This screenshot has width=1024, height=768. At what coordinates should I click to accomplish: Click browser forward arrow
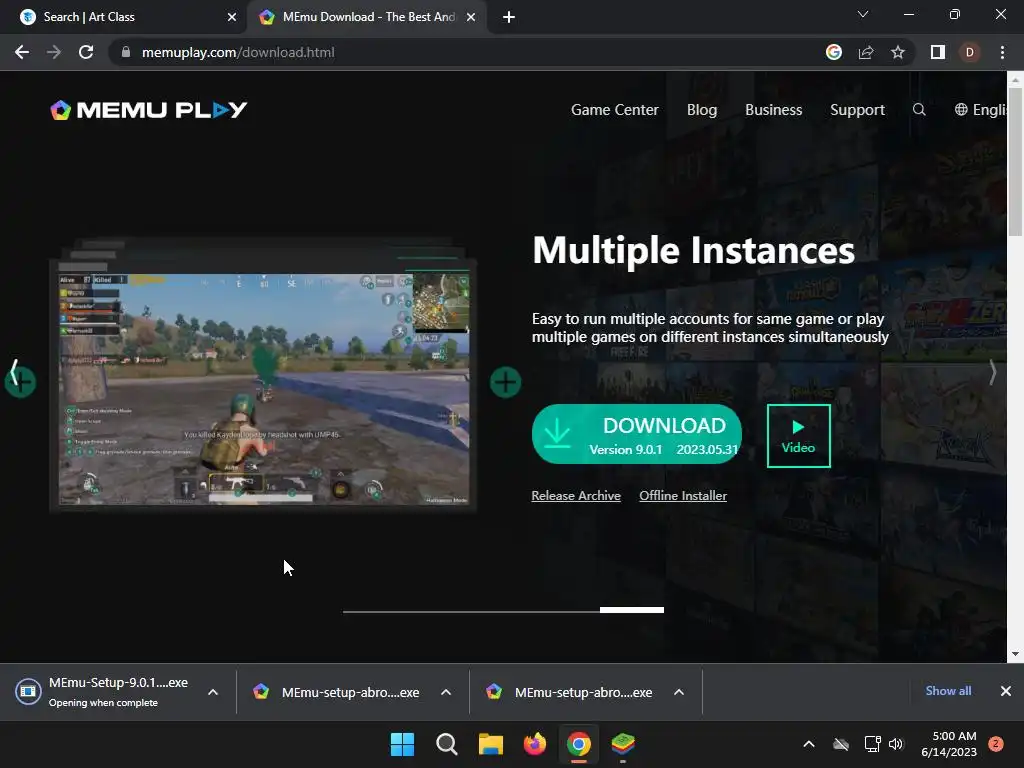(54, 52)
